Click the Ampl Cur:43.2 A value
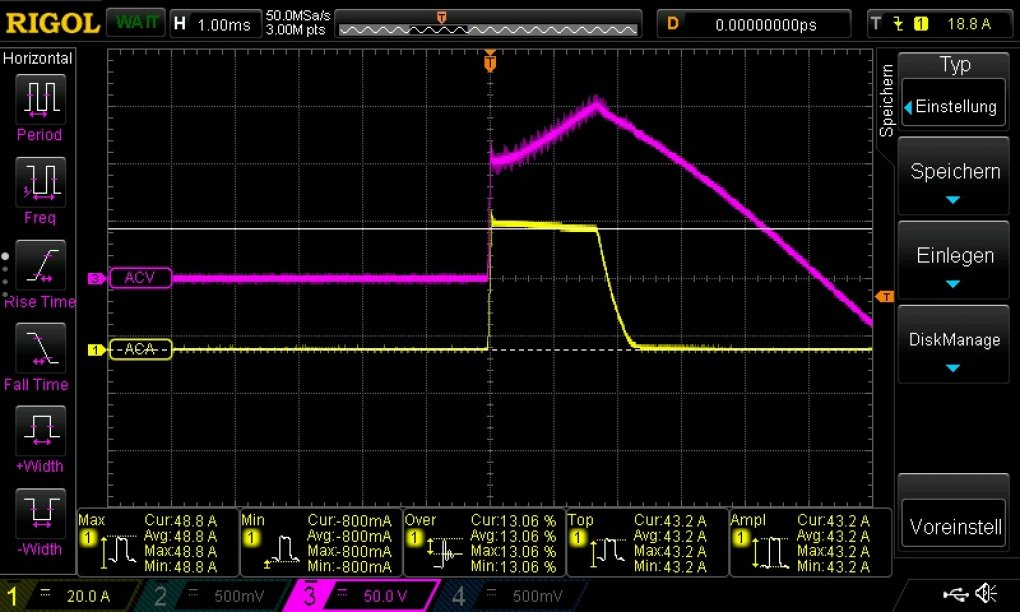The image size is (1020, 612). pyautogui.click(x=833, y=521)
